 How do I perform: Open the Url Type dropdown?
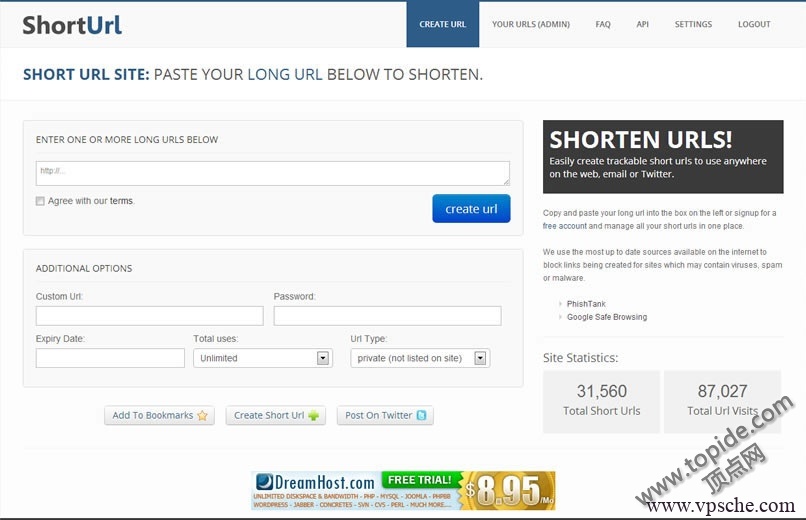[420, 358]
